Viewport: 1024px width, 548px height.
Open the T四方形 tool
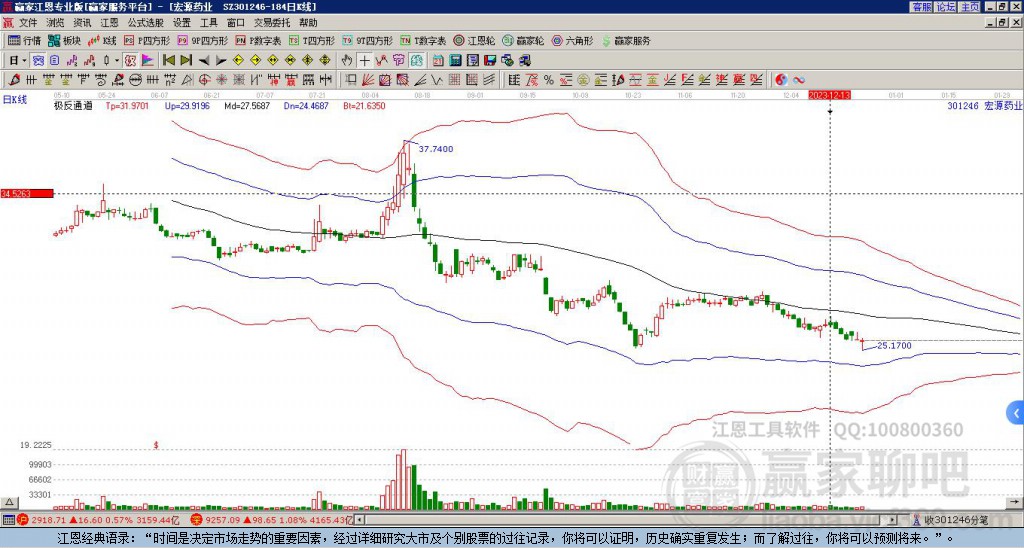pyautogui.click(x=312, y=40)
